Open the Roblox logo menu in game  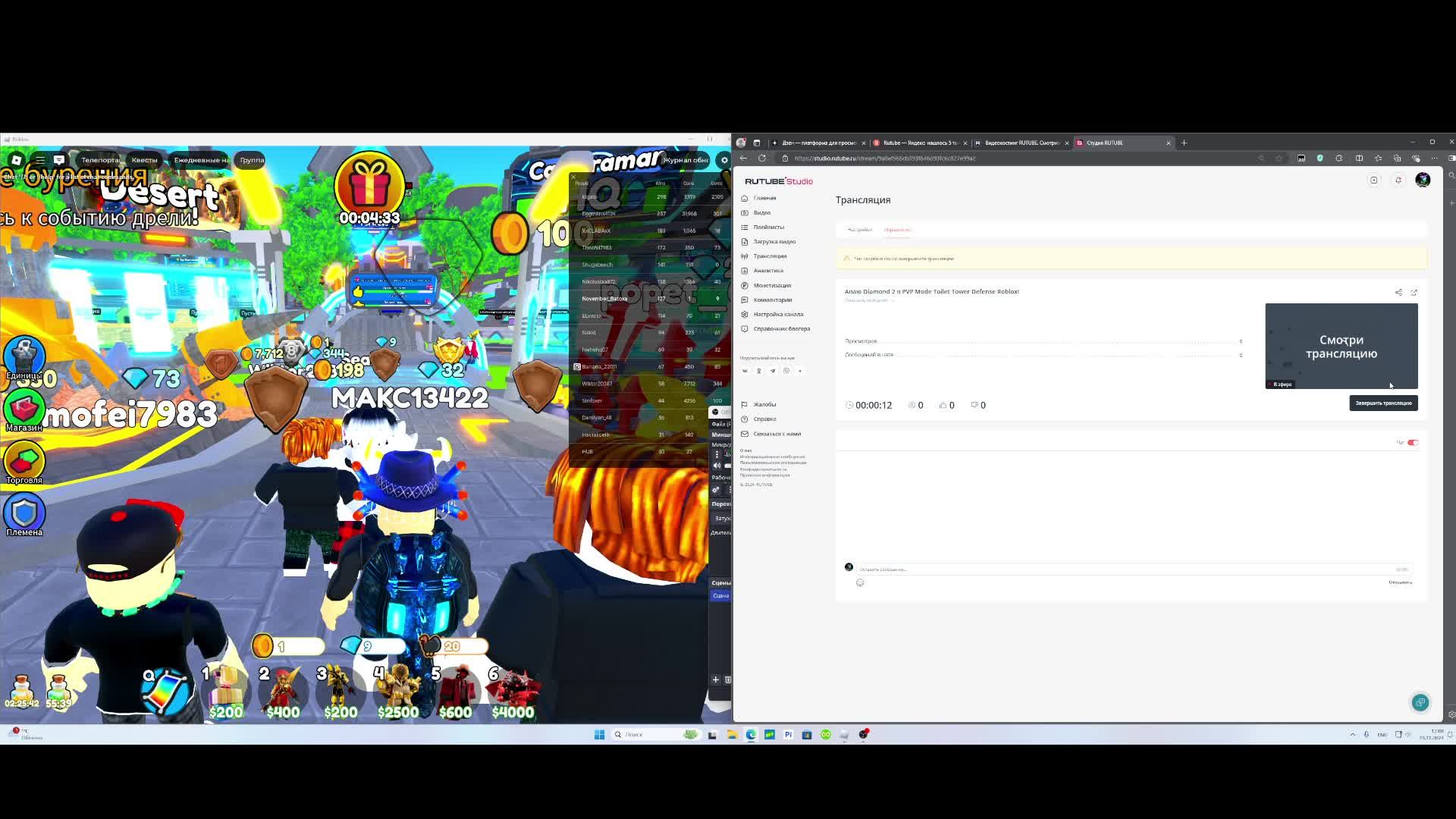tap(16, 160)
